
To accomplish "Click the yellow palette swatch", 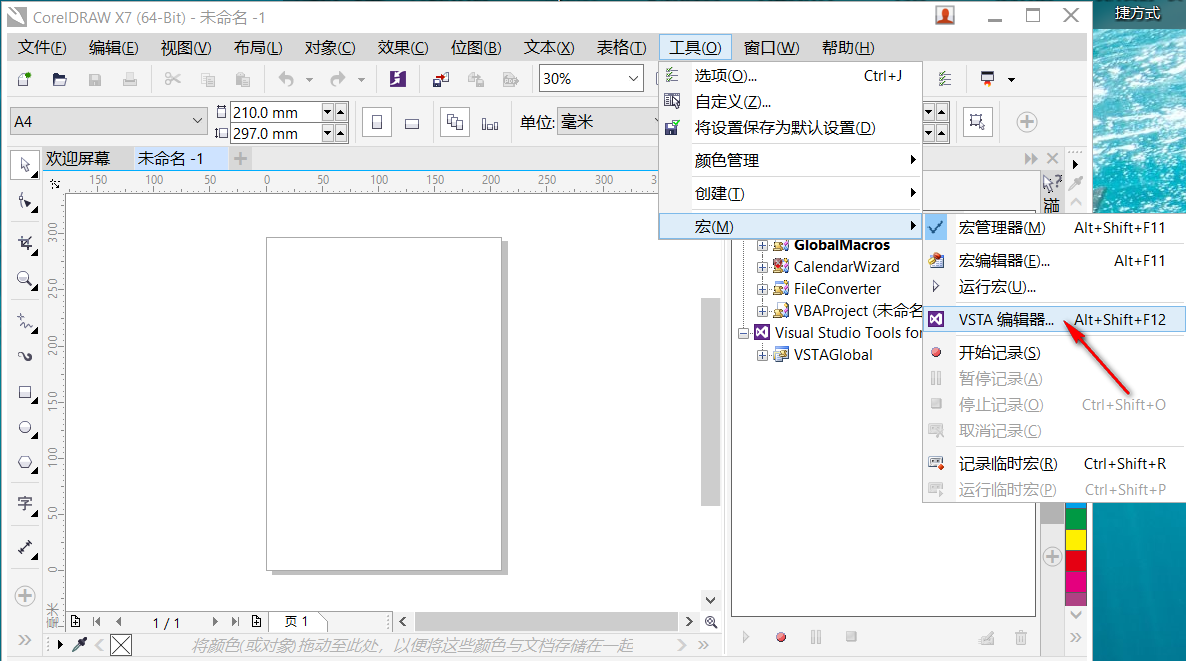I will [x=1076, y=539].
